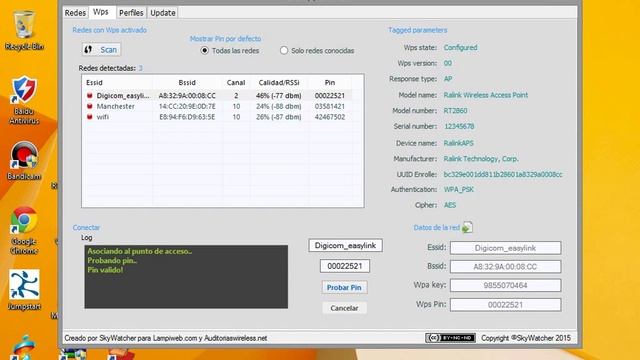Open Jumpstart desktop shortcut
This screenshot has height=360, width=640.
pos(24,290)
